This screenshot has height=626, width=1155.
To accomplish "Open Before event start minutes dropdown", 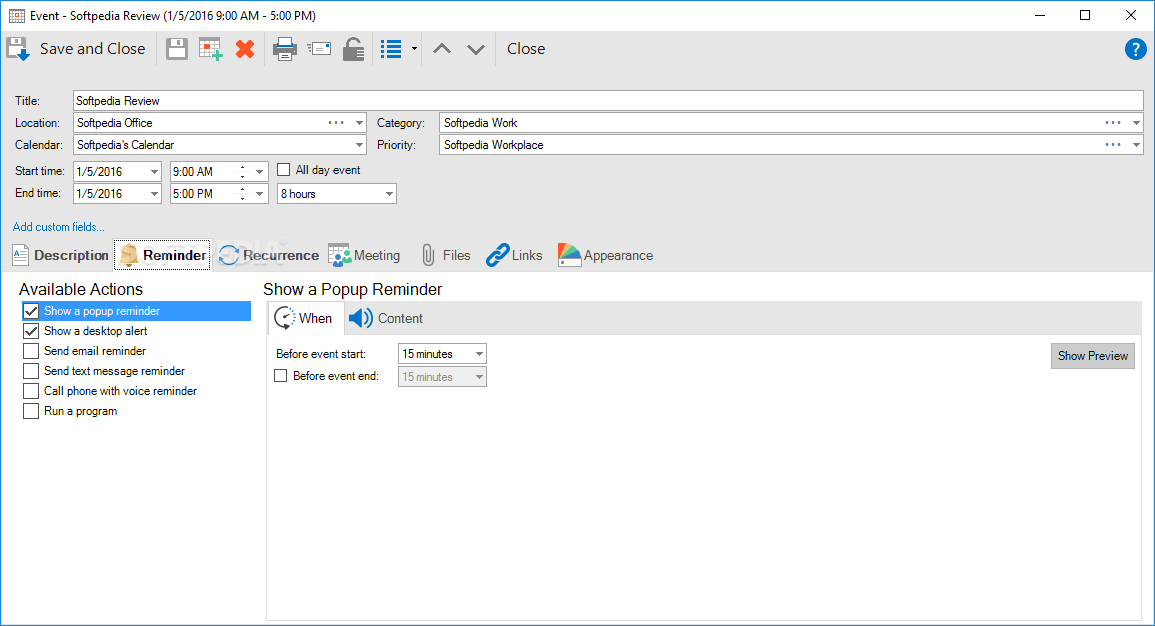I will point(479,354).
